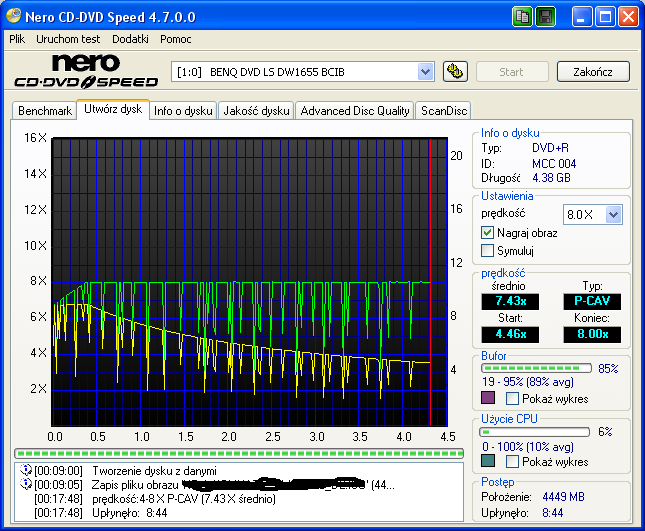645x531 pixels.
Task: Open the prędkość 8.0X speed dropdown
Action: pos(613,214)
